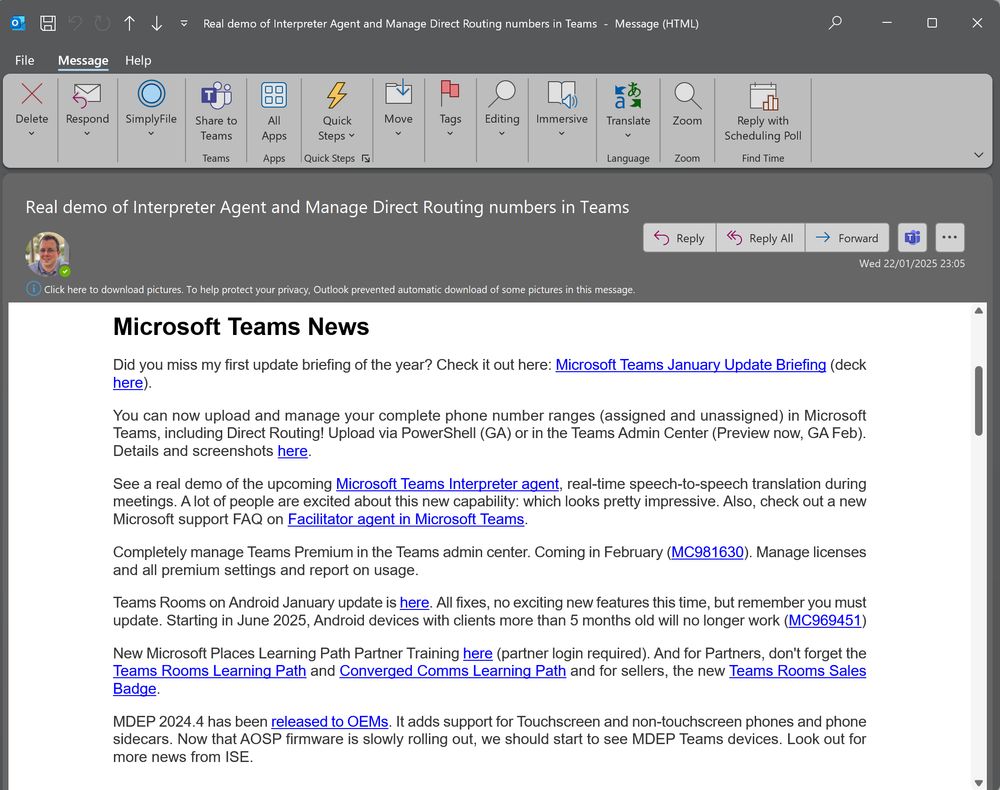This screenshot has height=790, width=1000.
Task: Open the Quick Steps dialog launcher
Action: [x=365, y=158]
